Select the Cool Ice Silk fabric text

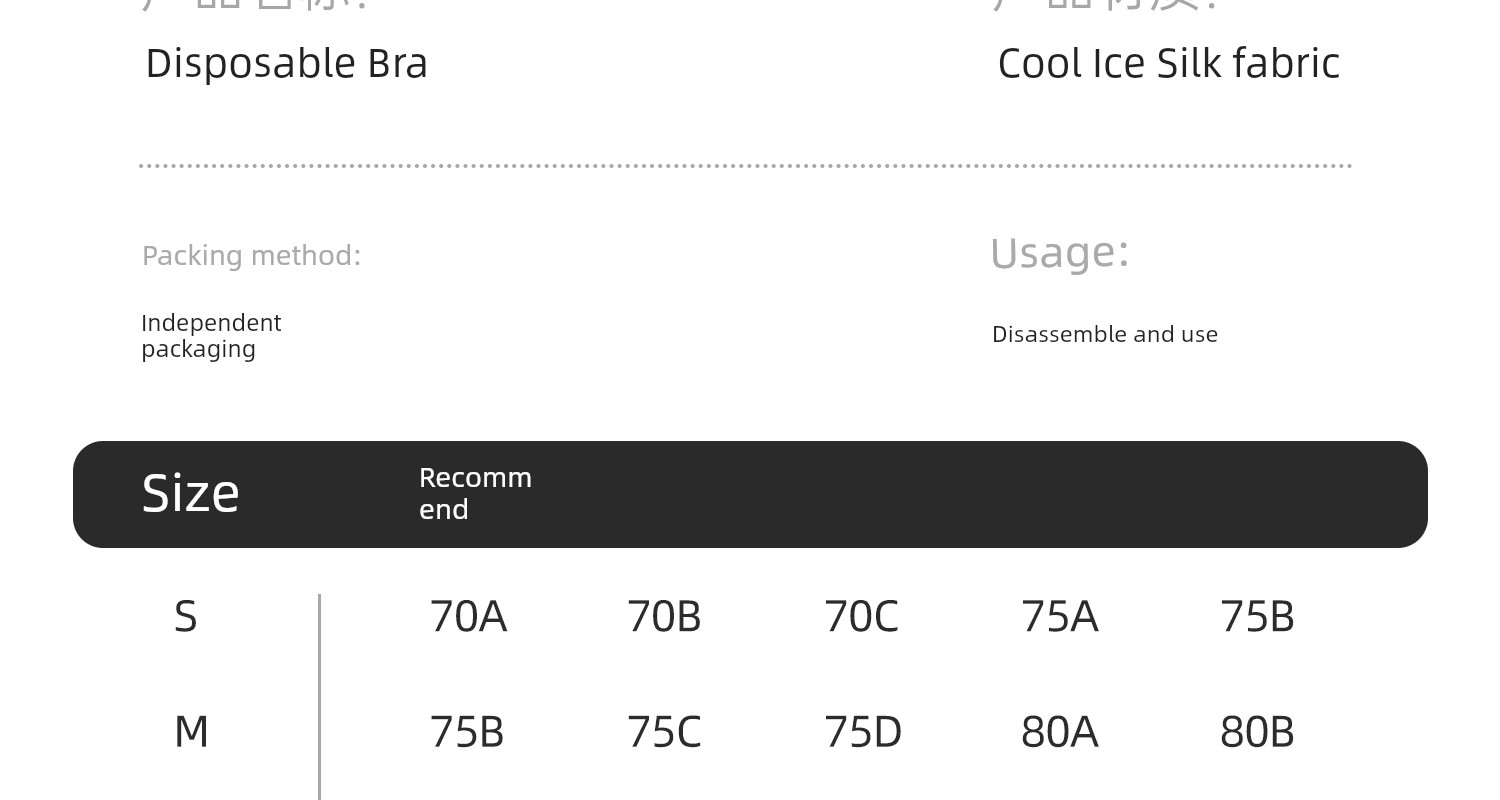click(1168, 64)
